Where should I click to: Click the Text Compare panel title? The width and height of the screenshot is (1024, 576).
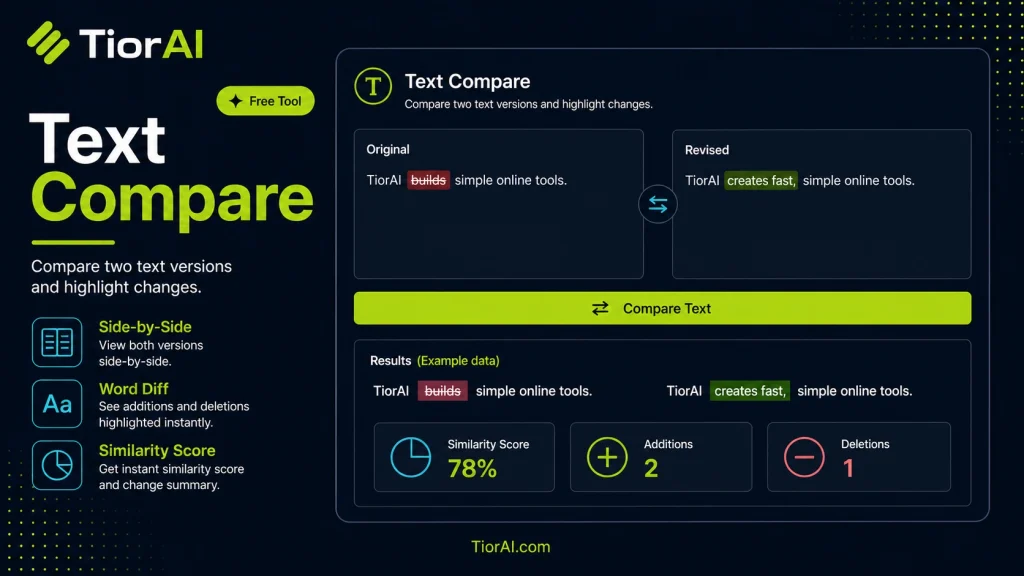pyautogui.click(x=468, y=81)
